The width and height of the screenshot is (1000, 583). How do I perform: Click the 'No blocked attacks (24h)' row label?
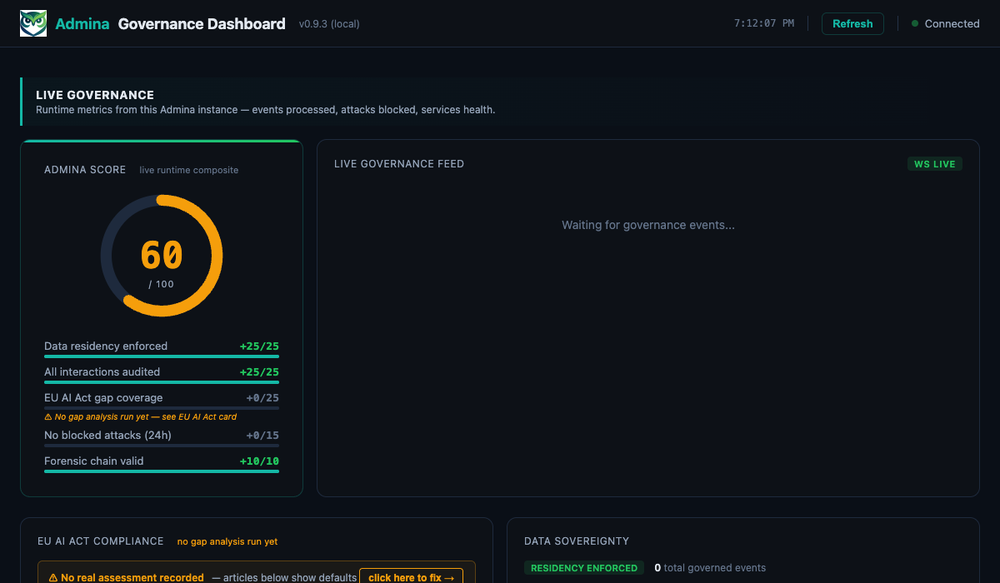tap(108, 435)
